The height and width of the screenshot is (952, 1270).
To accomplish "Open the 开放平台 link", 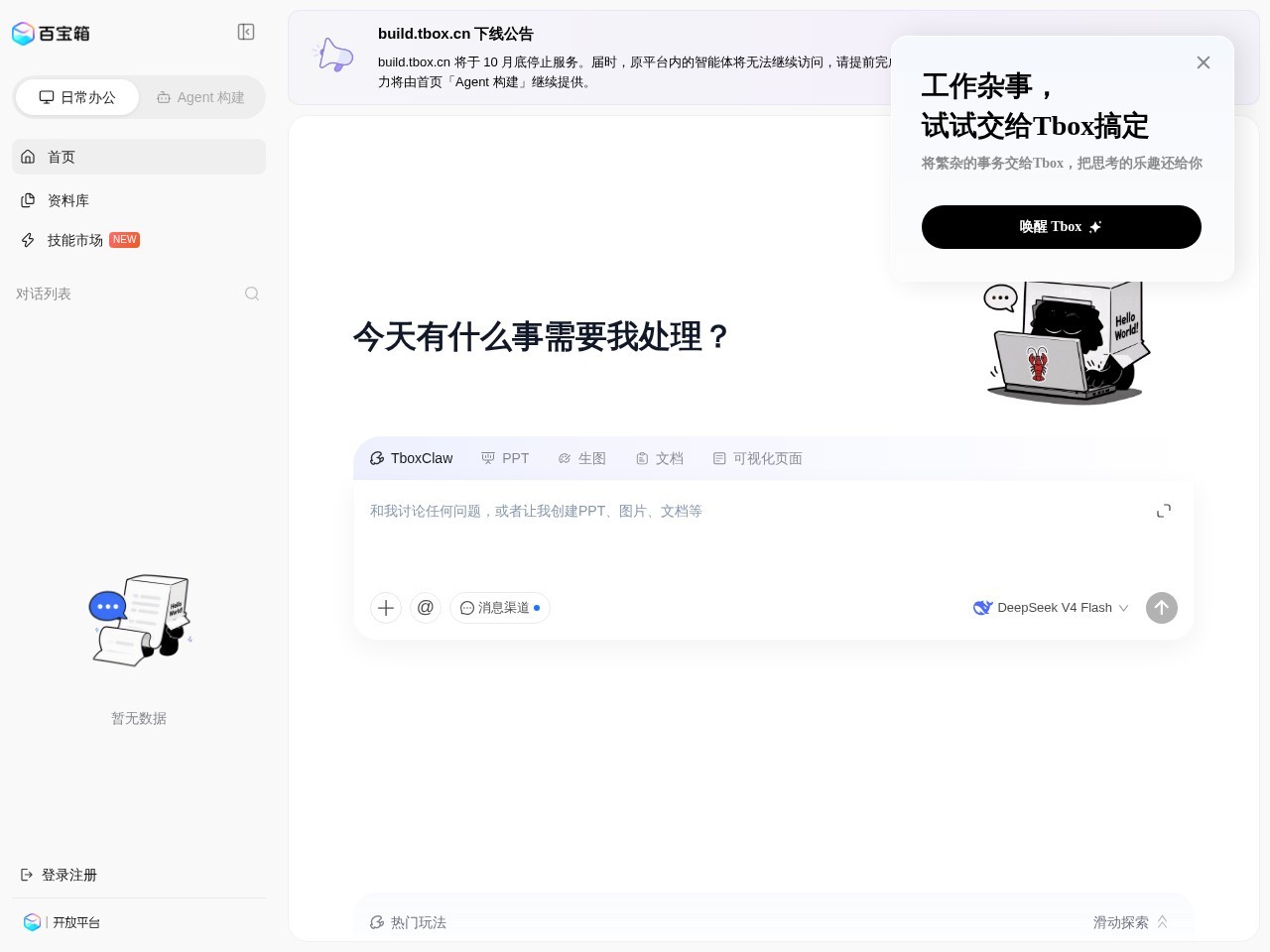I will [x=62, y=922].
